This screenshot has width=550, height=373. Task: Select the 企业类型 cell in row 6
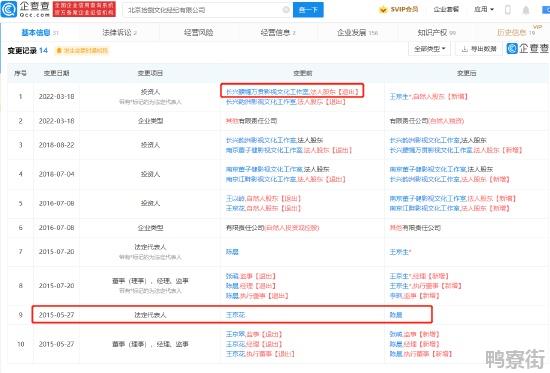[x=150, y=228]
